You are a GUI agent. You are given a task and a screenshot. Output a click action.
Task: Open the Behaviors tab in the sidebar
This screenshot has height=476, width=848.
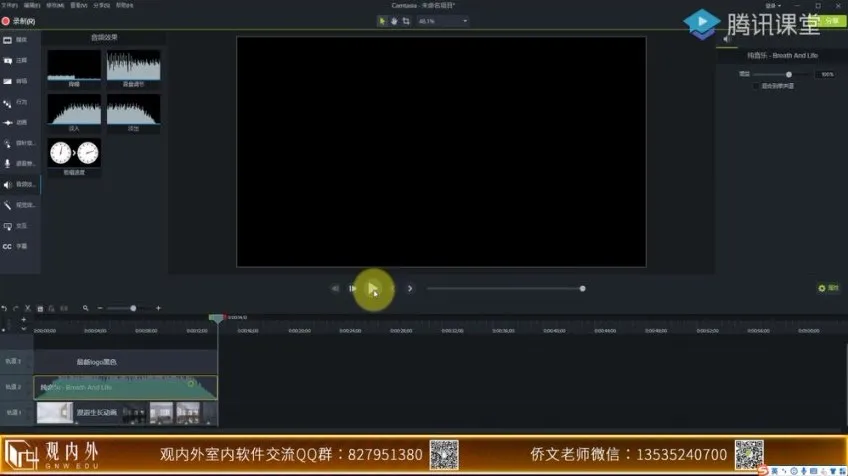click(15, 102)
